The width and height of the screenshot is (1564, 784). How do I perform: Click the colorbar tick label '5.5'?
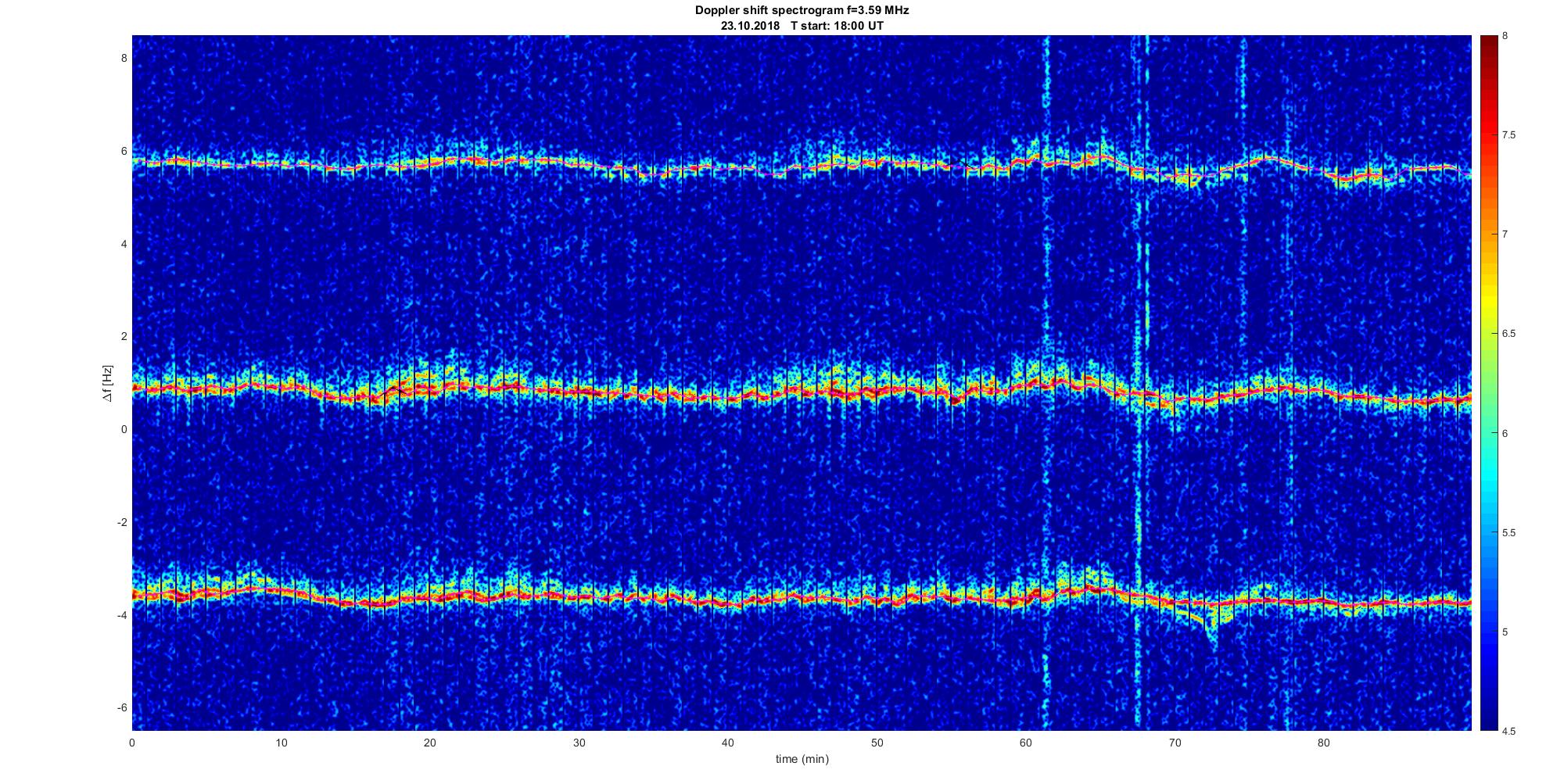click(x=1509, y=533)
